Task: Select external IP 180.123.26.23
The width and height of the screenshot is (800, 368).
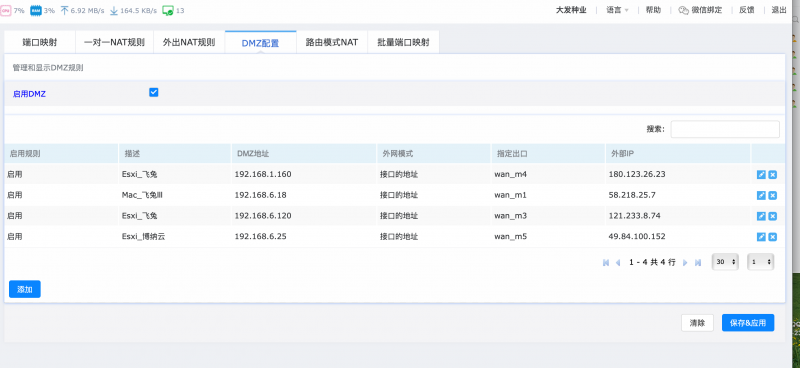Action: pos(637,175)
